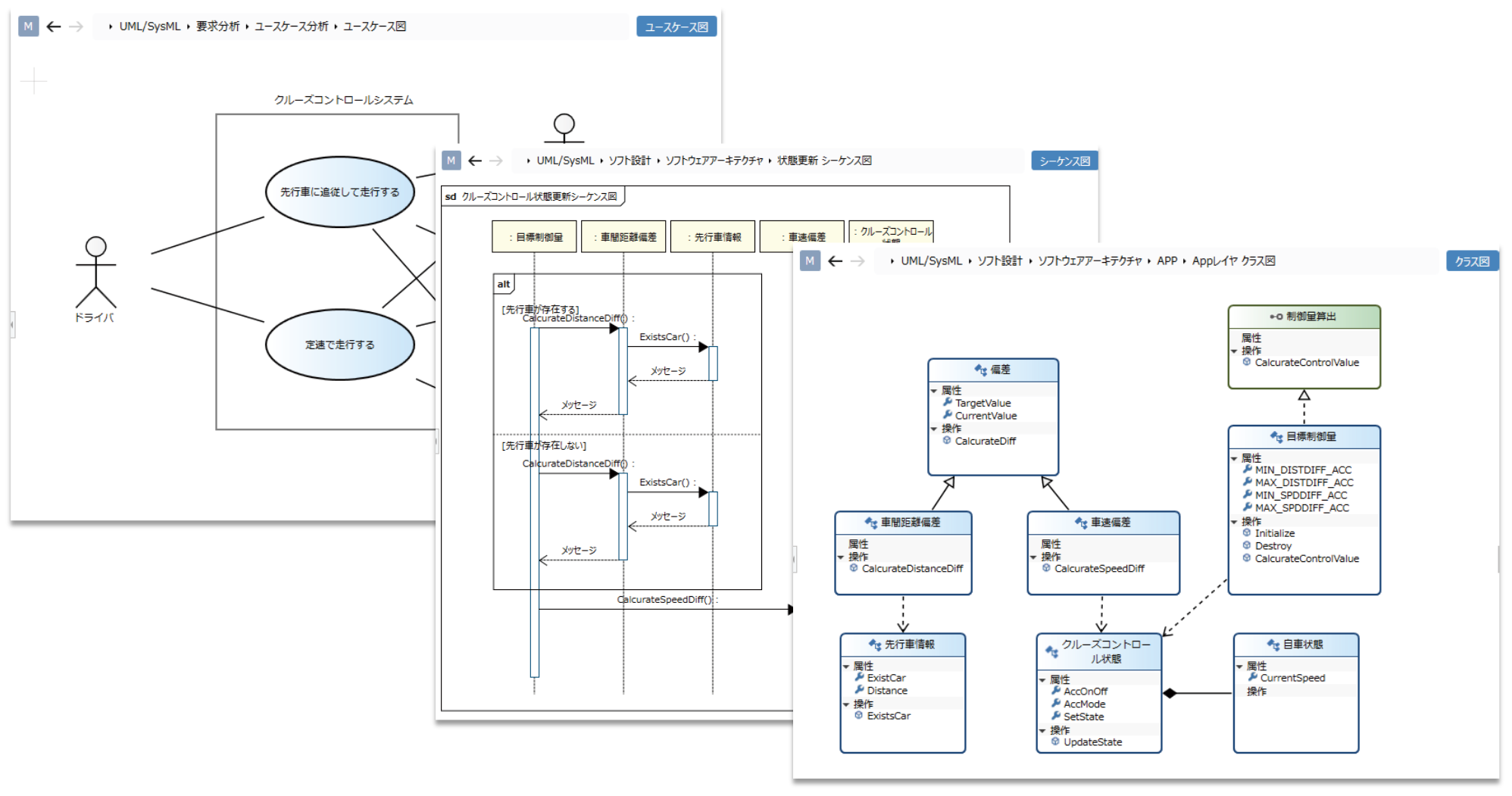Click class icon in 自車状態 header
This screenshot has height=796, width=1512.
[1273, 645]
